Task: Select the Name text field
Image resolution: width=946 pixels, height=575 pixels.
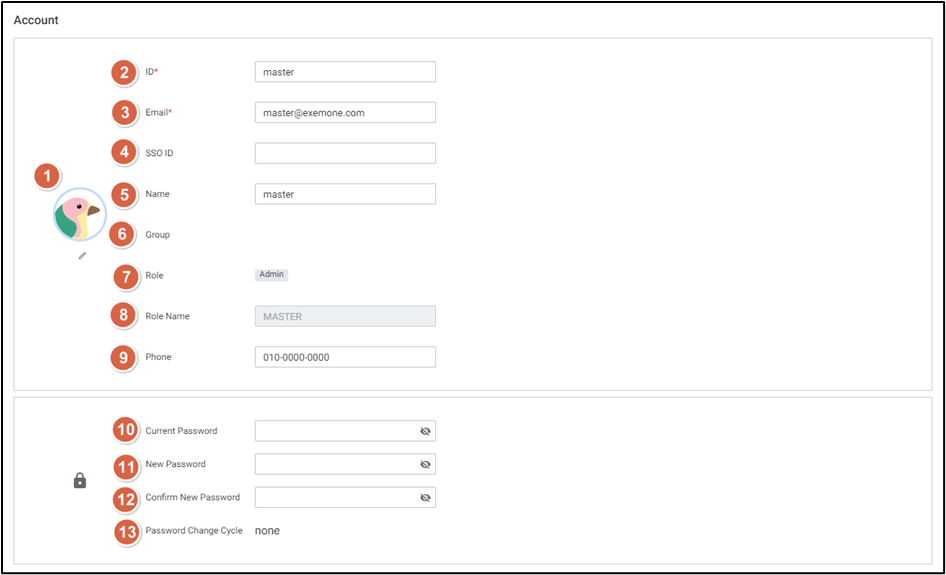Action: 345,194
